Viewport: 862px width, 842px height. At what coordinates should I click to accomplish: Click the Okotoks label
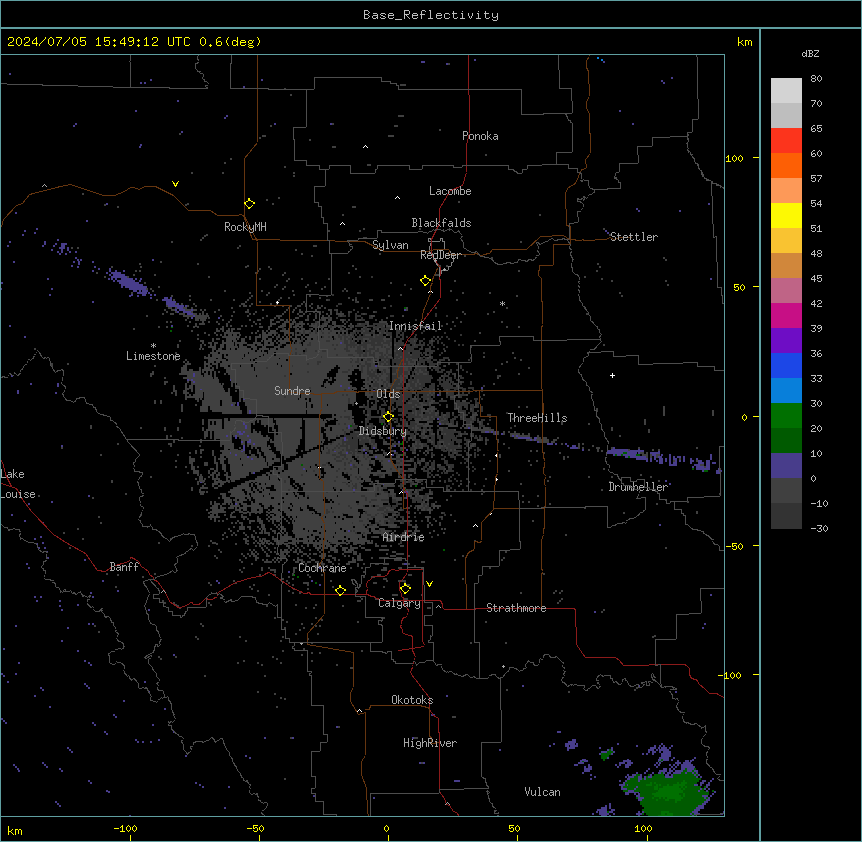[x=412, y=700]
